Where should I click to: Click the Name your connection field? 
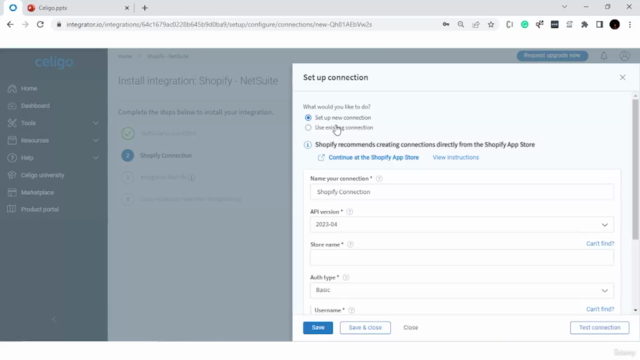[x=462, y=192]
